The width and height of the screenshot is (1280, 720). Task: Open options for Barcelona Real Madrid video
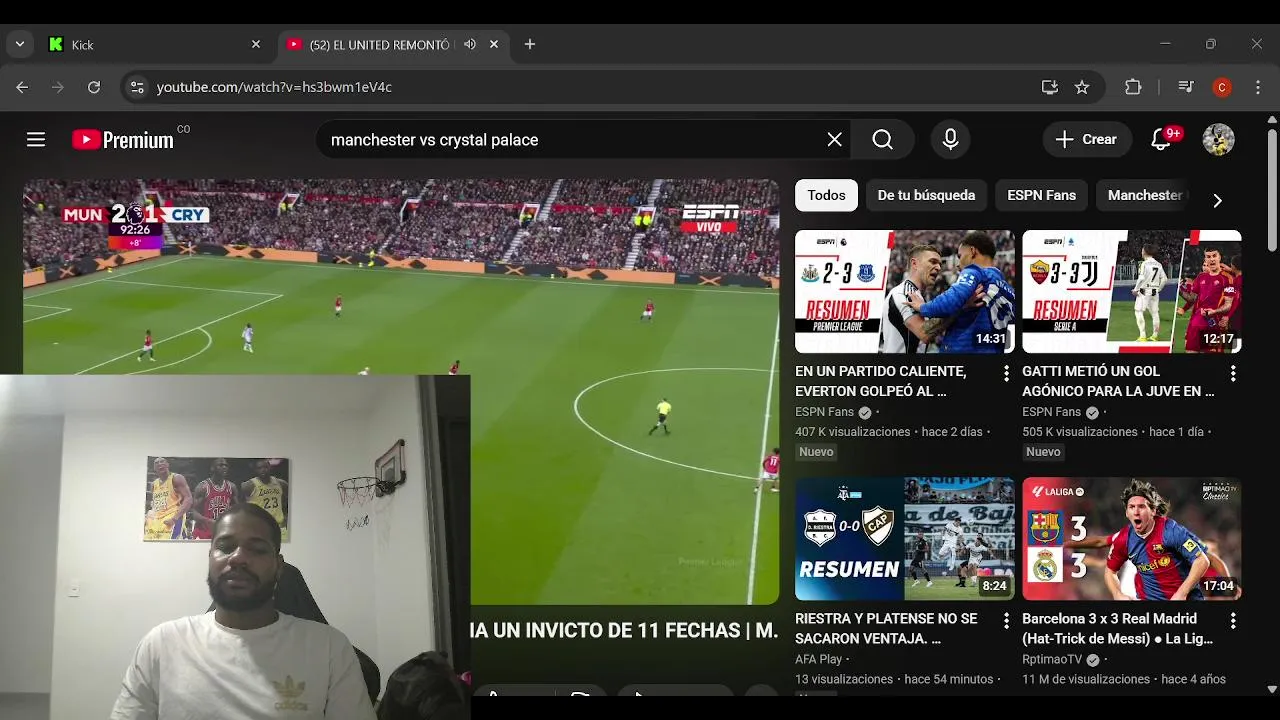(1233, 621)
